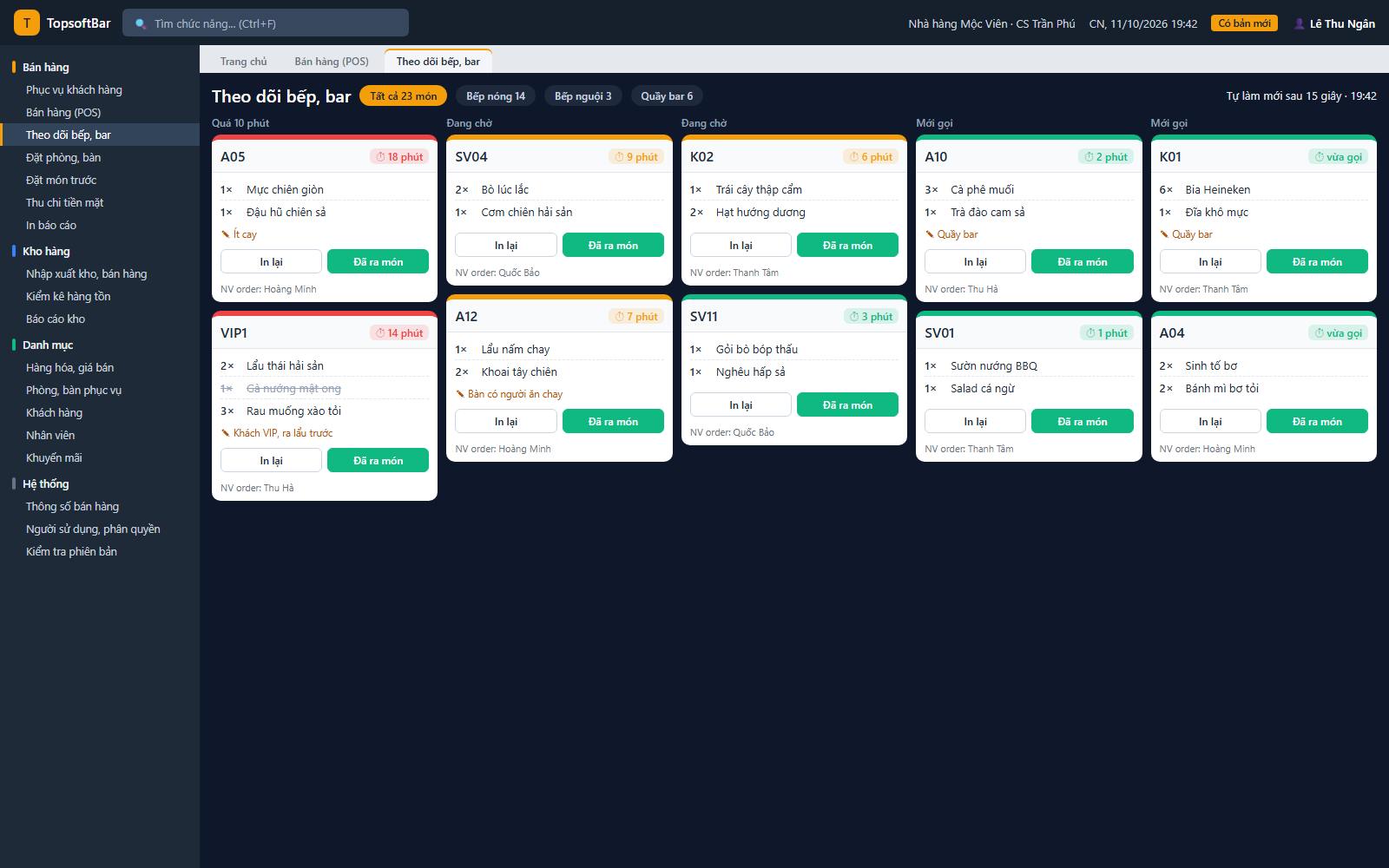Click the search magnifier icon
Viewport: 1389px width, 868px height.
coord(141,23)
